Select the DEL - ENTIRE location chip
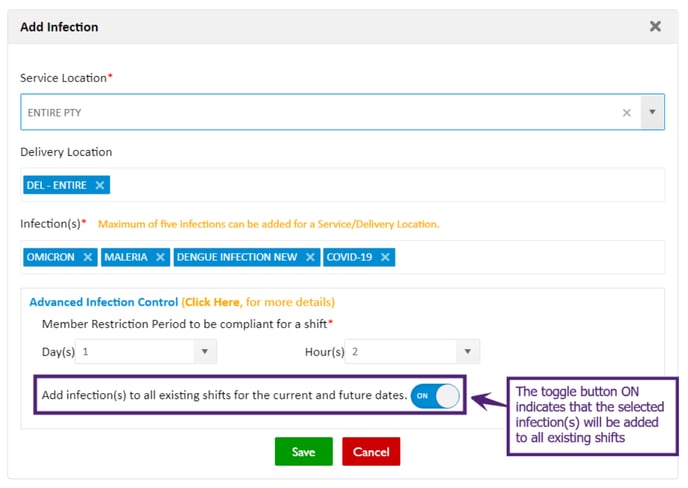Viewport: 688px width, 488px height. pos(58,185)
